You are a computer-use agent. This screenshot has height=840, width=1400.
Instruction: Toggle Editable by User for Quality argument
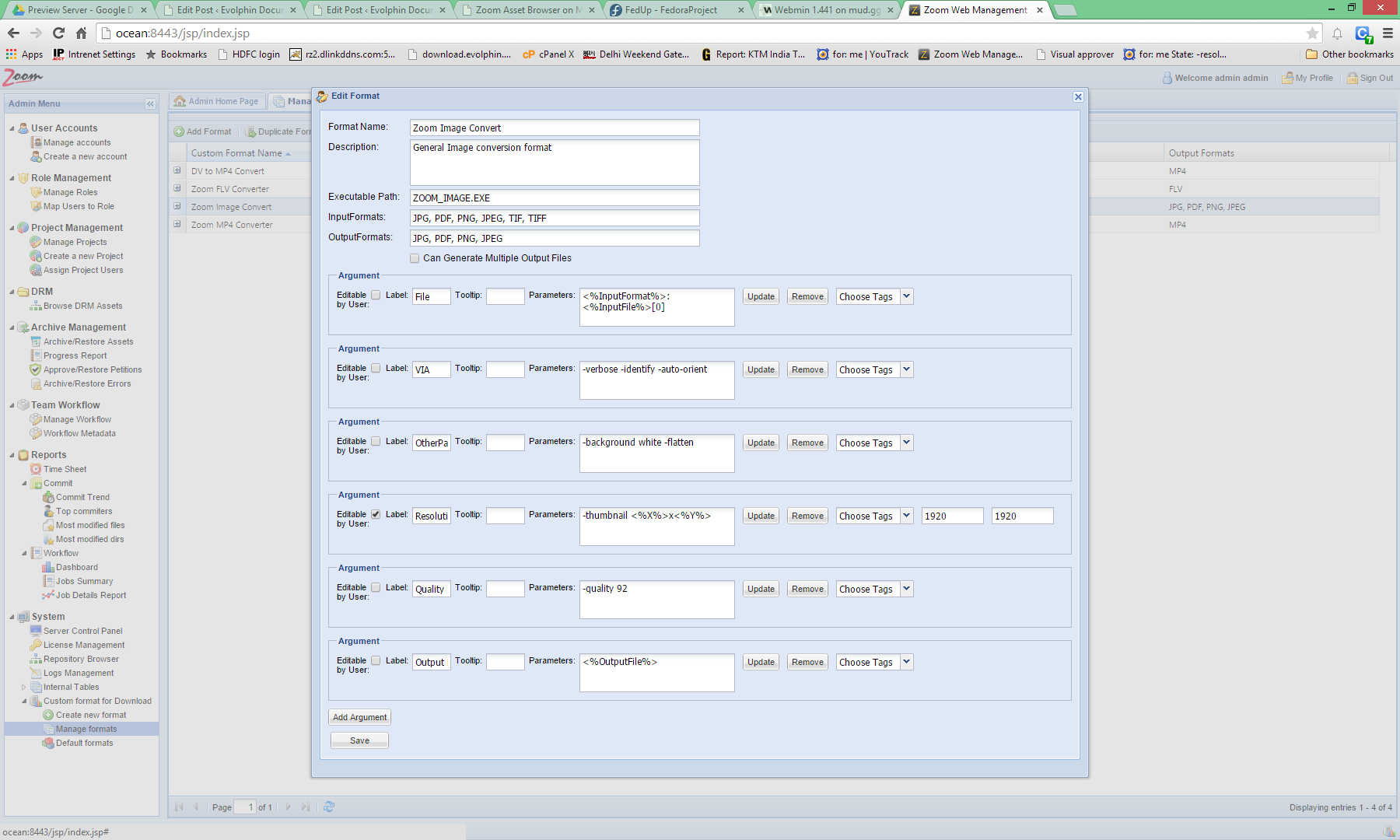tap(376, 587)
